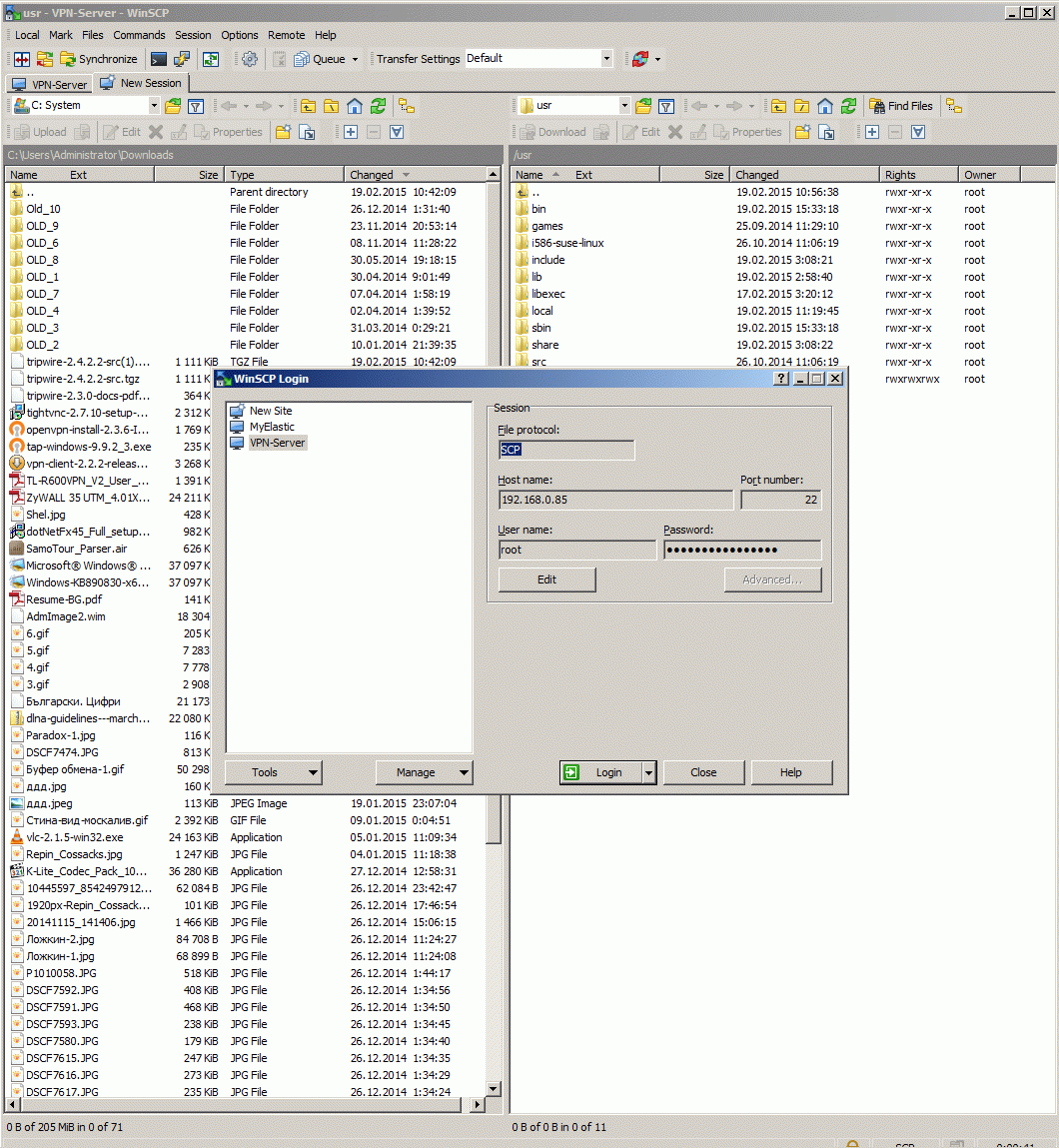Click the local panel select files plus icon
1059x1148 pixels.
351,132
